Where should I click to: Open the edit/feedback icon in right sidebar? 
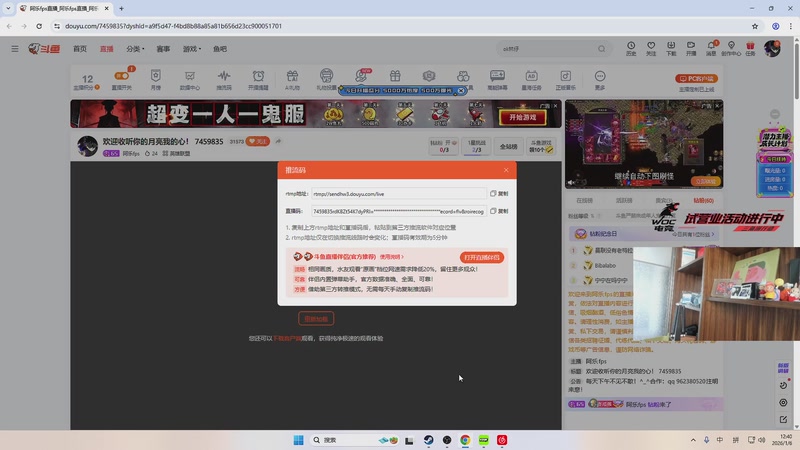click(783, 419)
